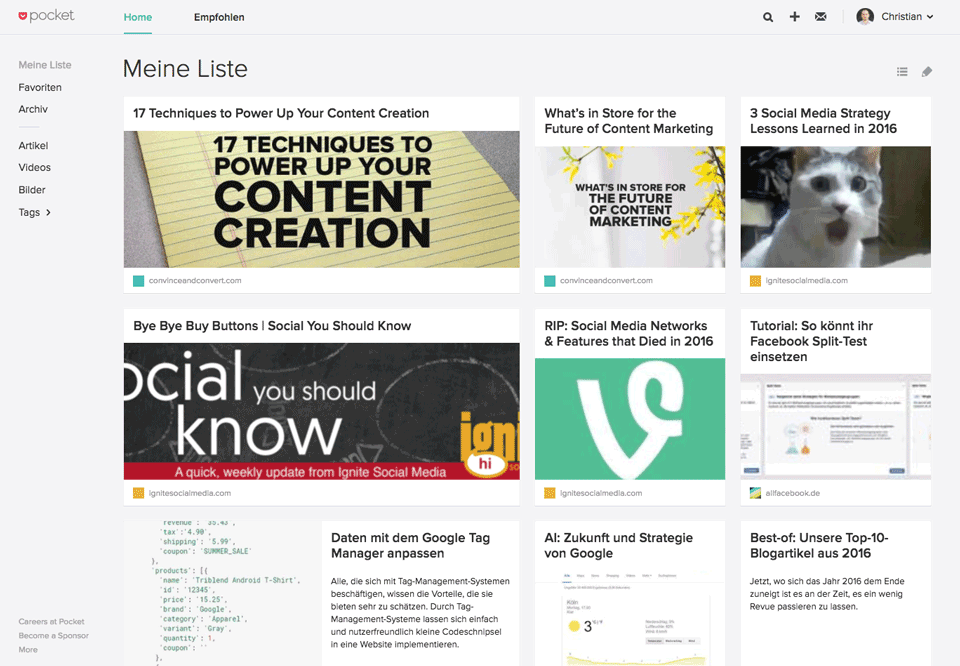This screenshot has height=666, width=960.
Task: Open Favoriten in the sidebar
Action: point(40,87)
